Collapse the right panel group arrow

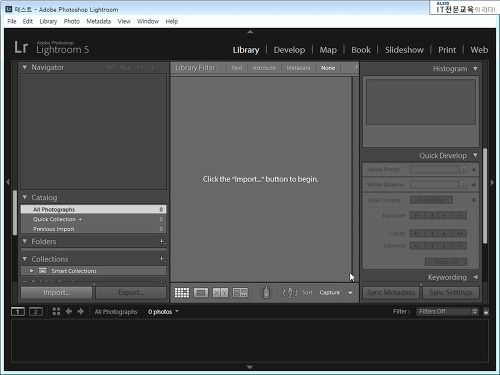[492, 182]
